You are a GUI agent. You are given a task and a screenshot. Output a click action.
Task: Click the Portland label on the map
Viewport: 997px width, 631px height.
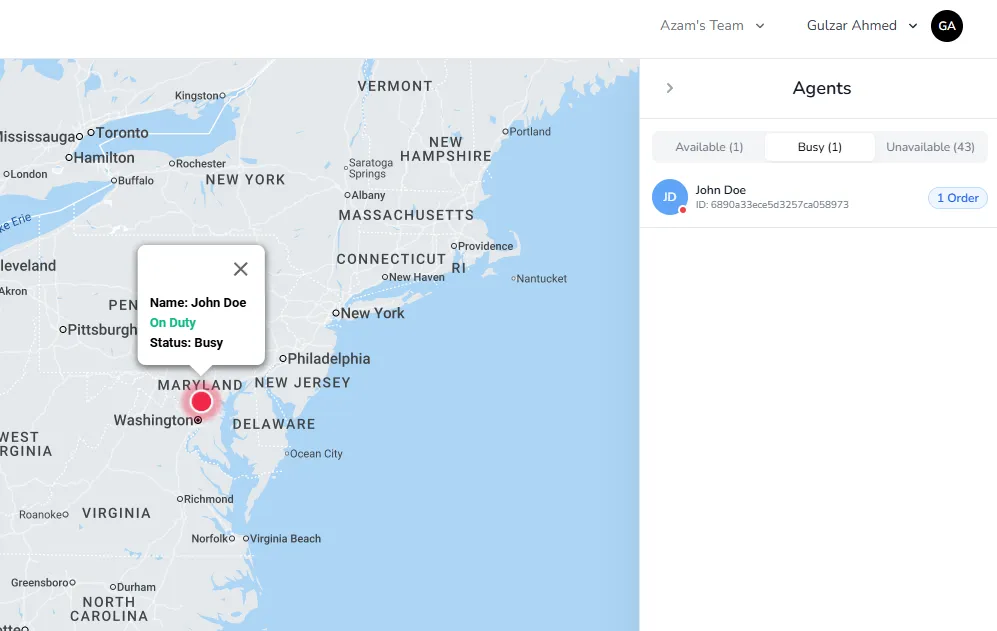pos(530,132)
